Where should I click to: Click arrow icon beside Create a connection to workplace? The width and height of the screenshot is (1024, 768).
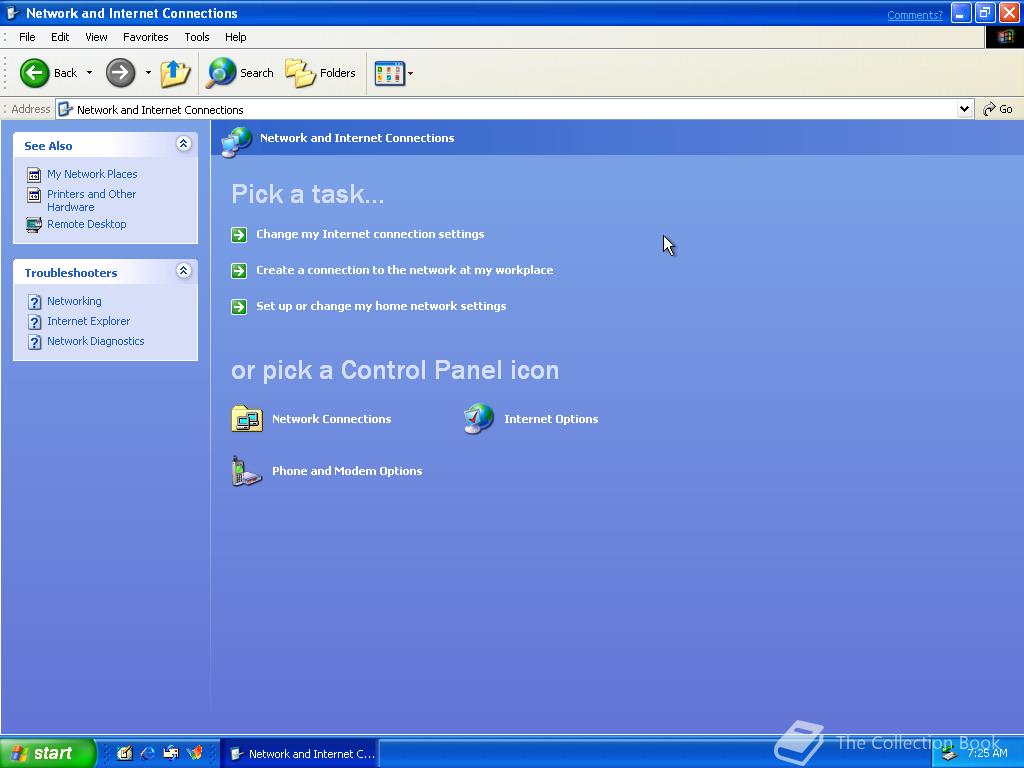click(x=239, y=270)
